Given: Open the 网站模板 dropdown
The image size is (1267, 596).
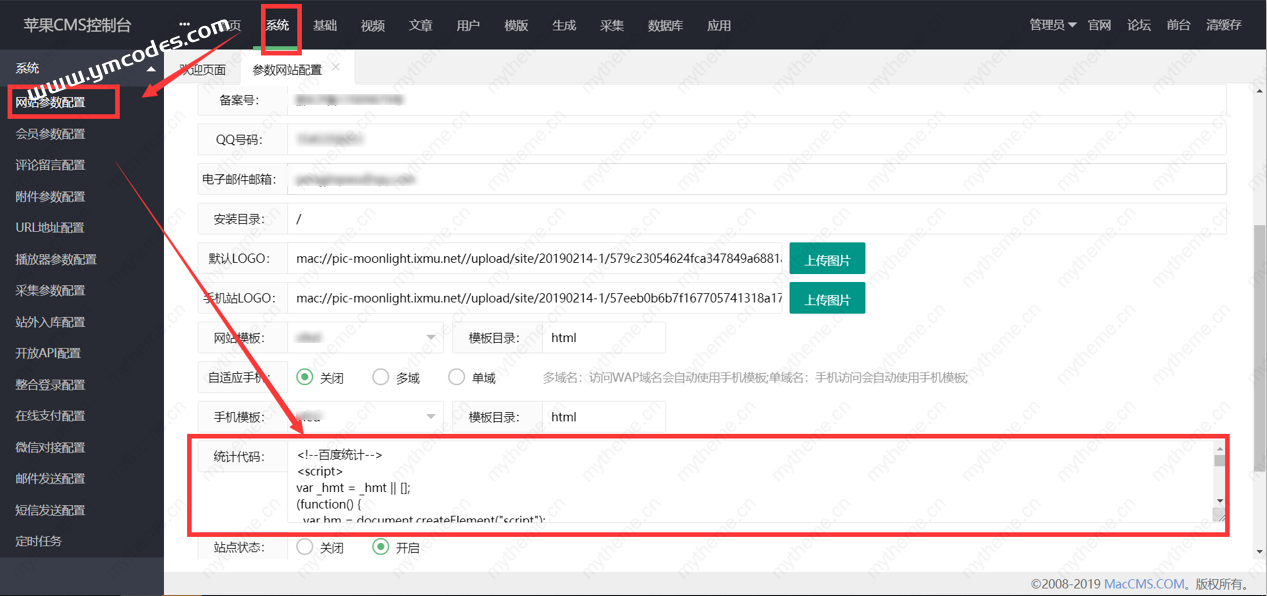Looking at the screenshot, I should point(366,338).
